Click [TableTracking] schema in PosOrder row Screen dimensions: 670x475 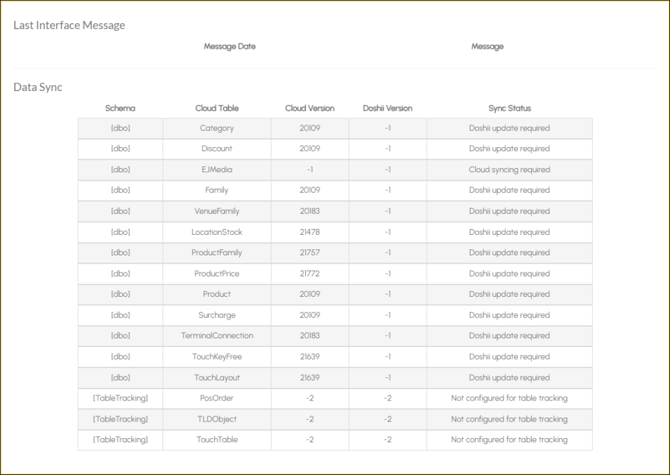(120, 398)
